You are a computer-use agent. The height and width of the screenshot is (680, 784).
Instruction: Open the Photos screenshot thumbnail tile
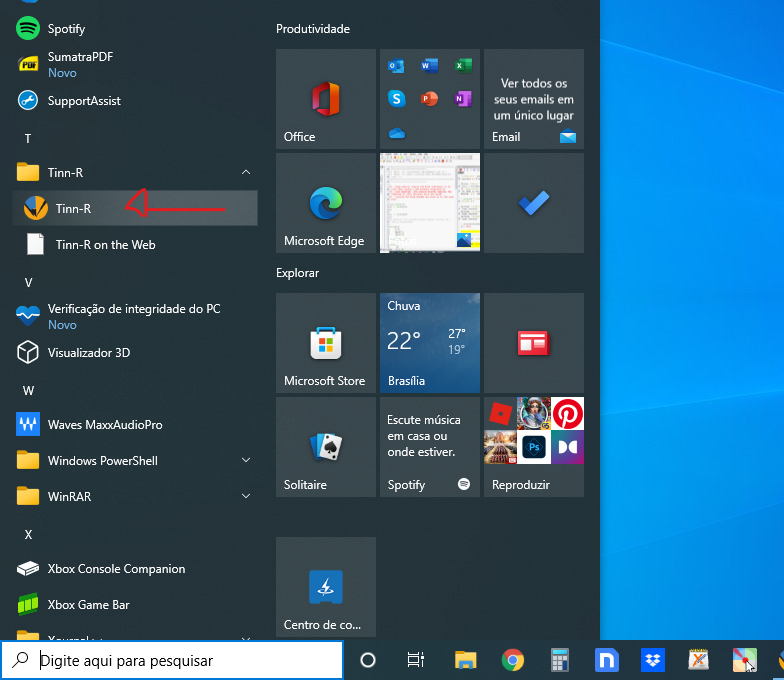point(430,203)
